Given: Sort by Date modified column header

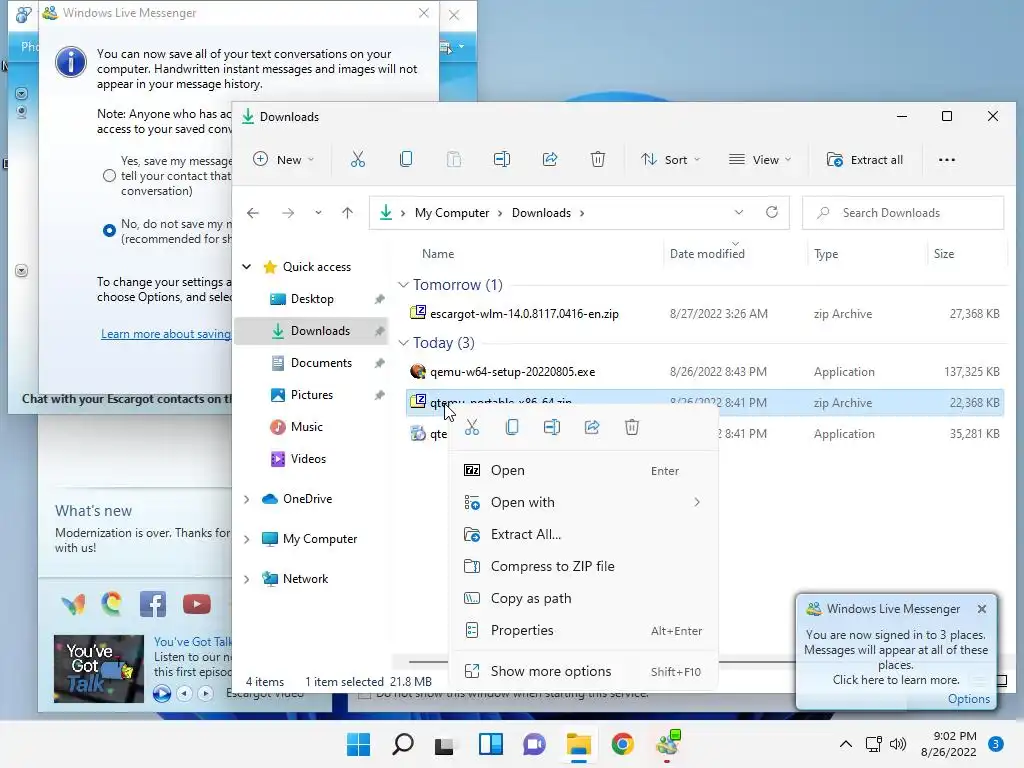Looking at the screenshot, I should tap(707, 254).
